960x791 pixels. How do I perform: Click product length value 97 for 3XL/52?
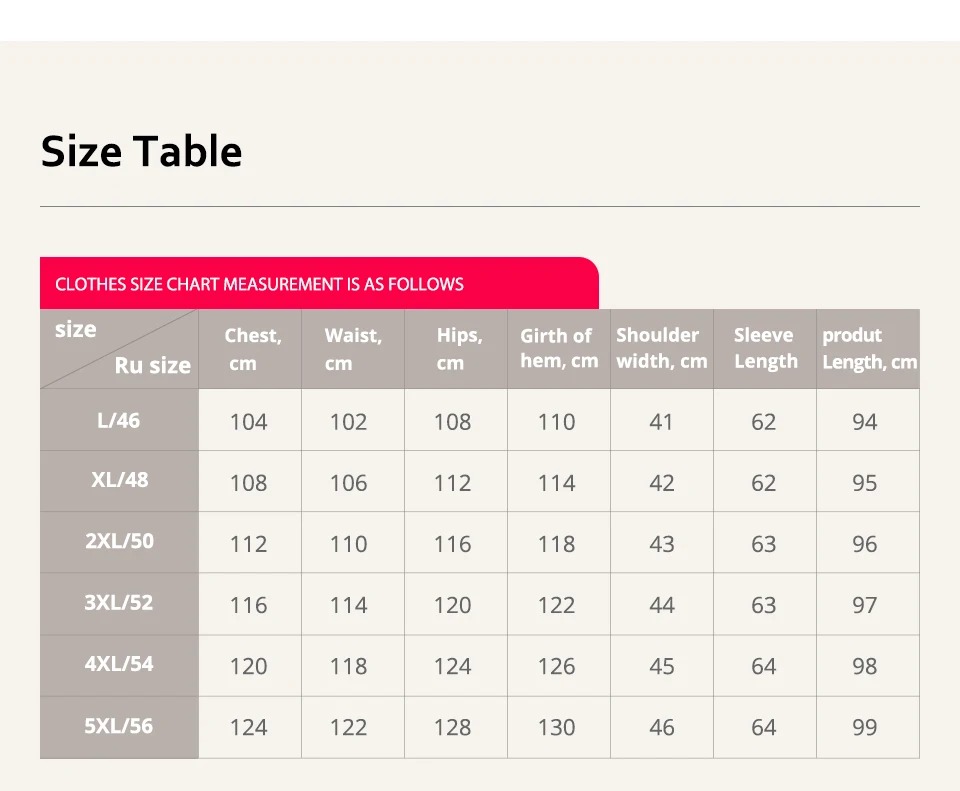click(864, 605)
